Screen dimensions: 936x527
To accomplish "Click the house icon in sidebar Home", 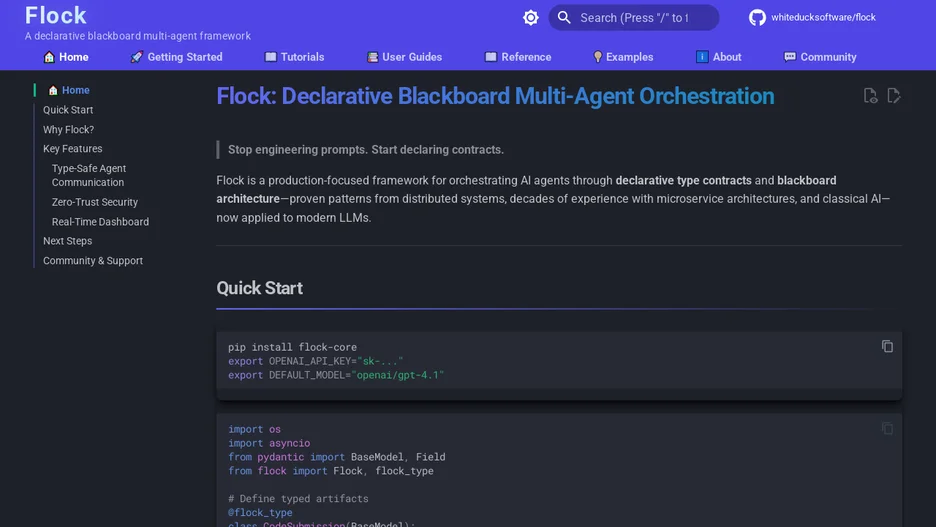I will point(53,90).
